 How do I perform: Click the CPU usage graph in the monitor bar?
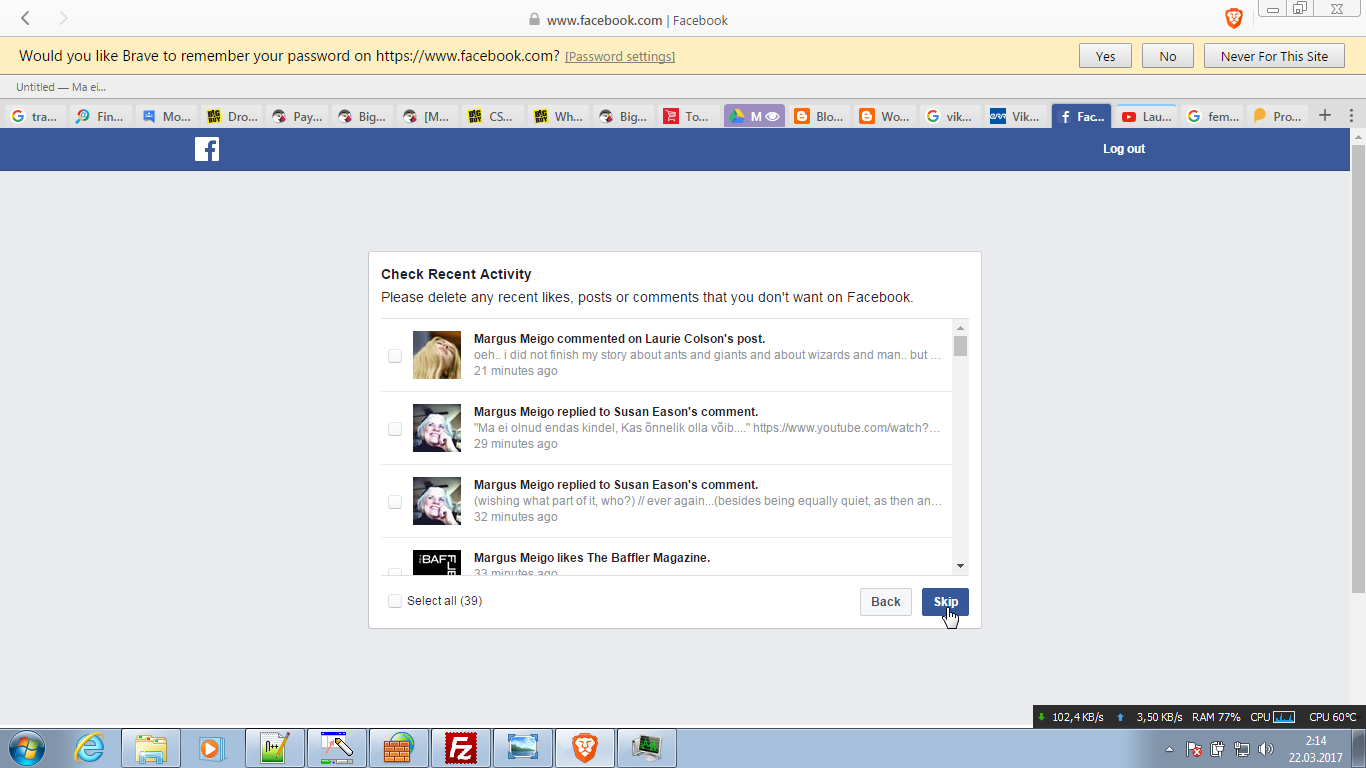[x=1283, y=717]
